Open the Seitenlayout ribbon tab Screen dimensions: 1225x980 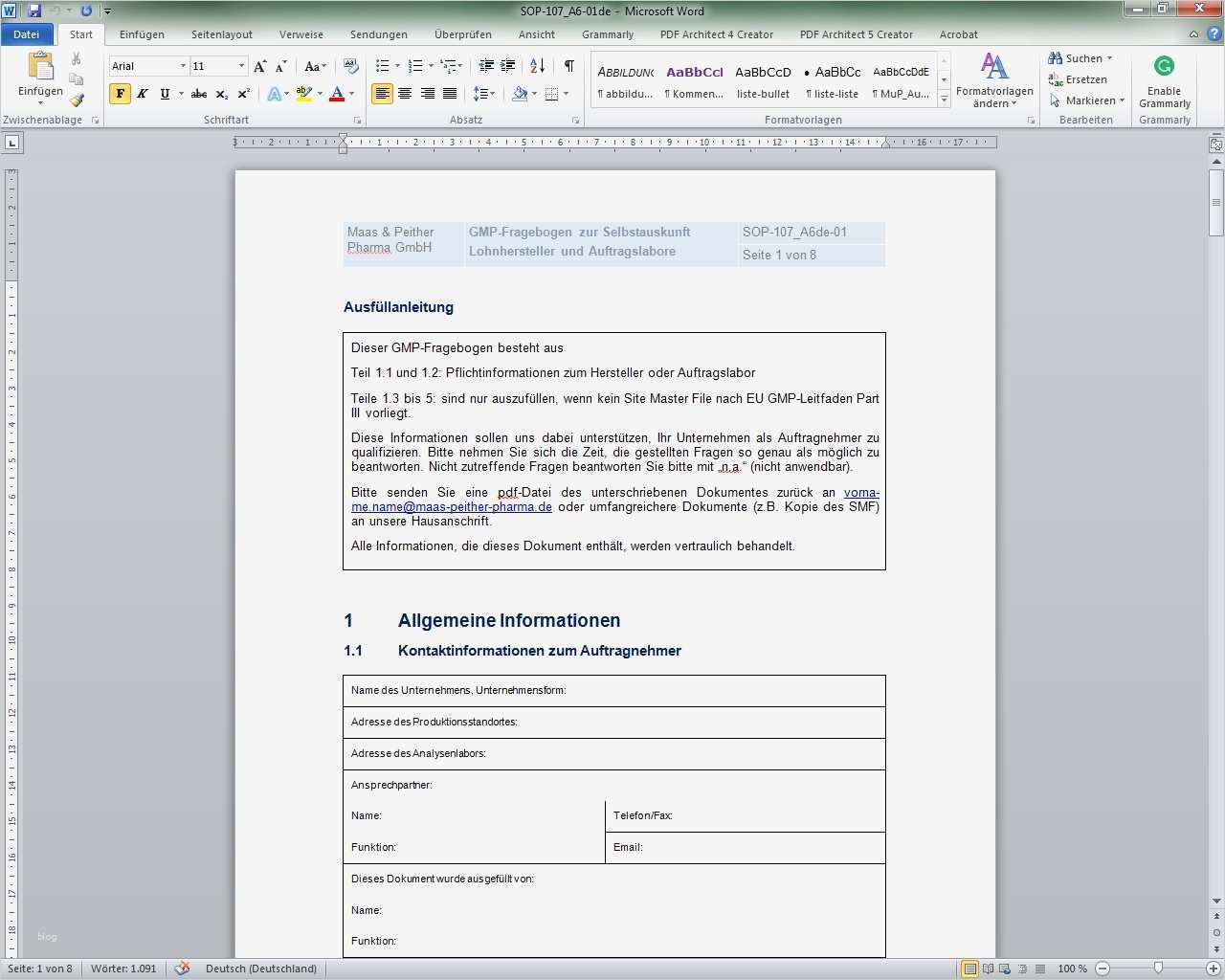[x=221, y=34]
